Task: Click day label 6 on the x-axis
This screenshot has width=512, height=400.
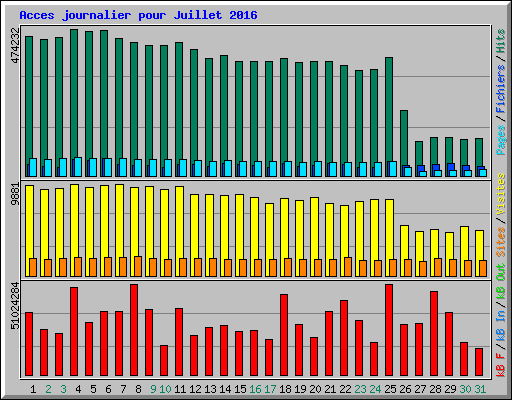Action: point(108,389)
